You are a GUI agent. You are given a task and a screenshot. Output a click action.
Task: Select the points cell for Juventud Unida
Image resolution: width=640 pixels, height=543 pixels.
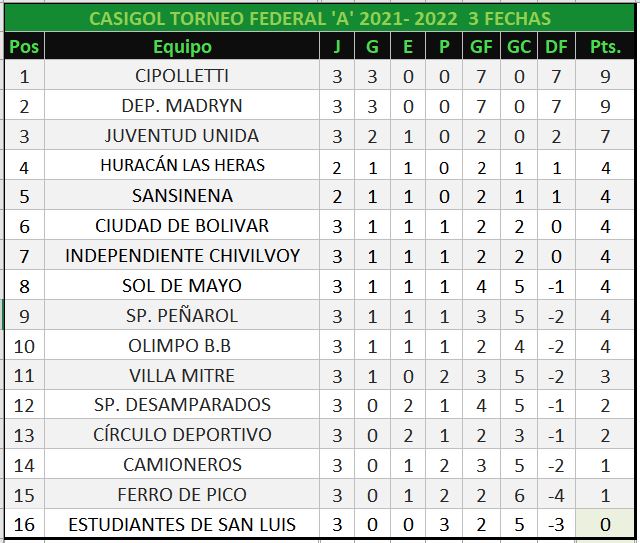pos(603,136)
